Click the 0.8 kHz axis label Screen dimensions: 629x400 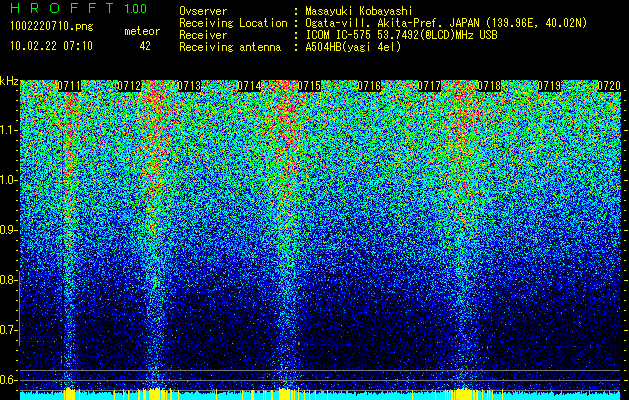point(8,280)
